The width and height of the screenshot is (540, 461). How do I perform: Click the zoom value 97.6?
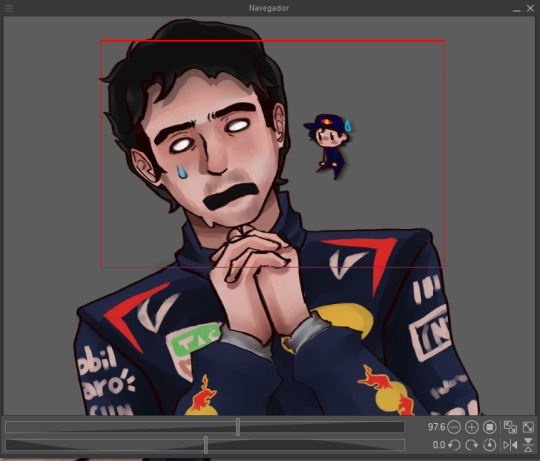coord(436,427)
